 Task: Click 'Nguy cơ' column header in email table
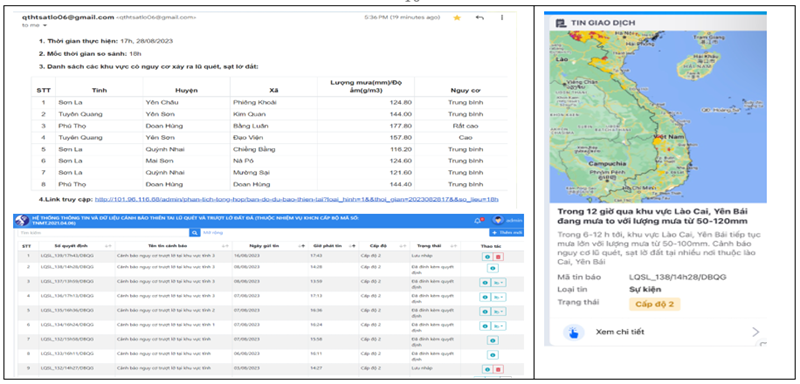point(465,90)
